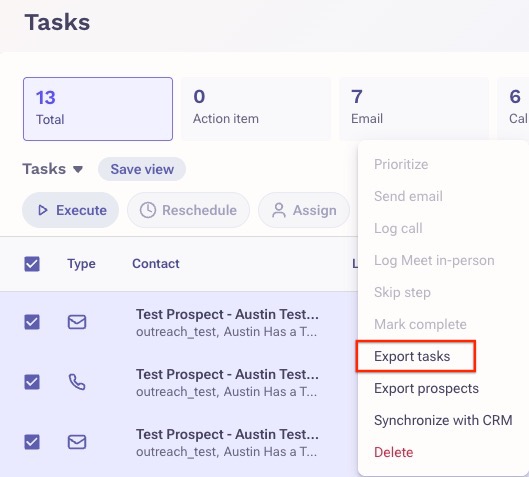Uncheck the third task row checkbox

[x=32, y=442]
